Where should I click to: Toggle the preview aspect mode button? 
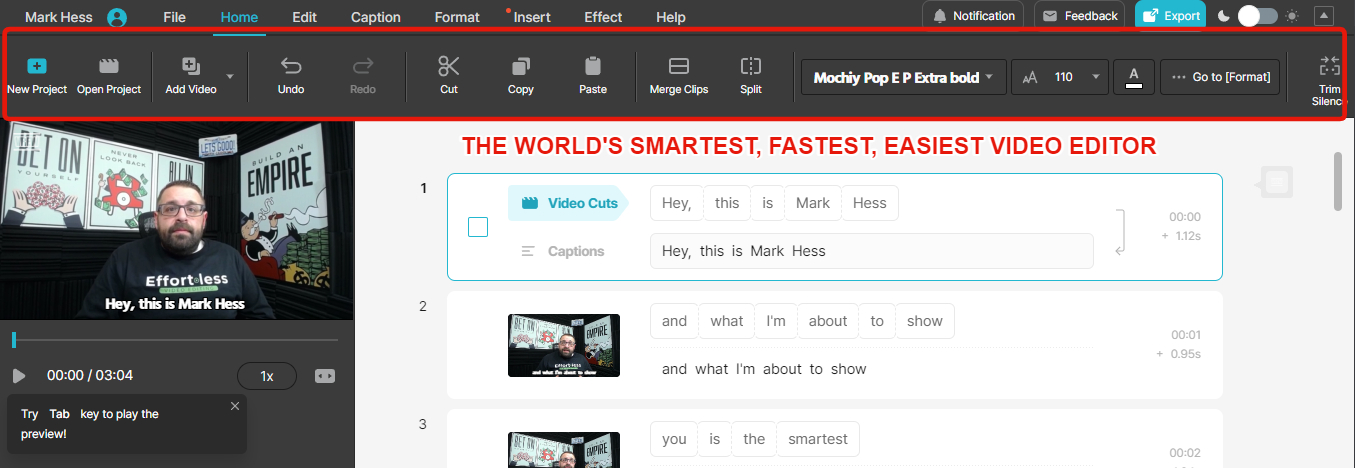(x=325, y=376)
